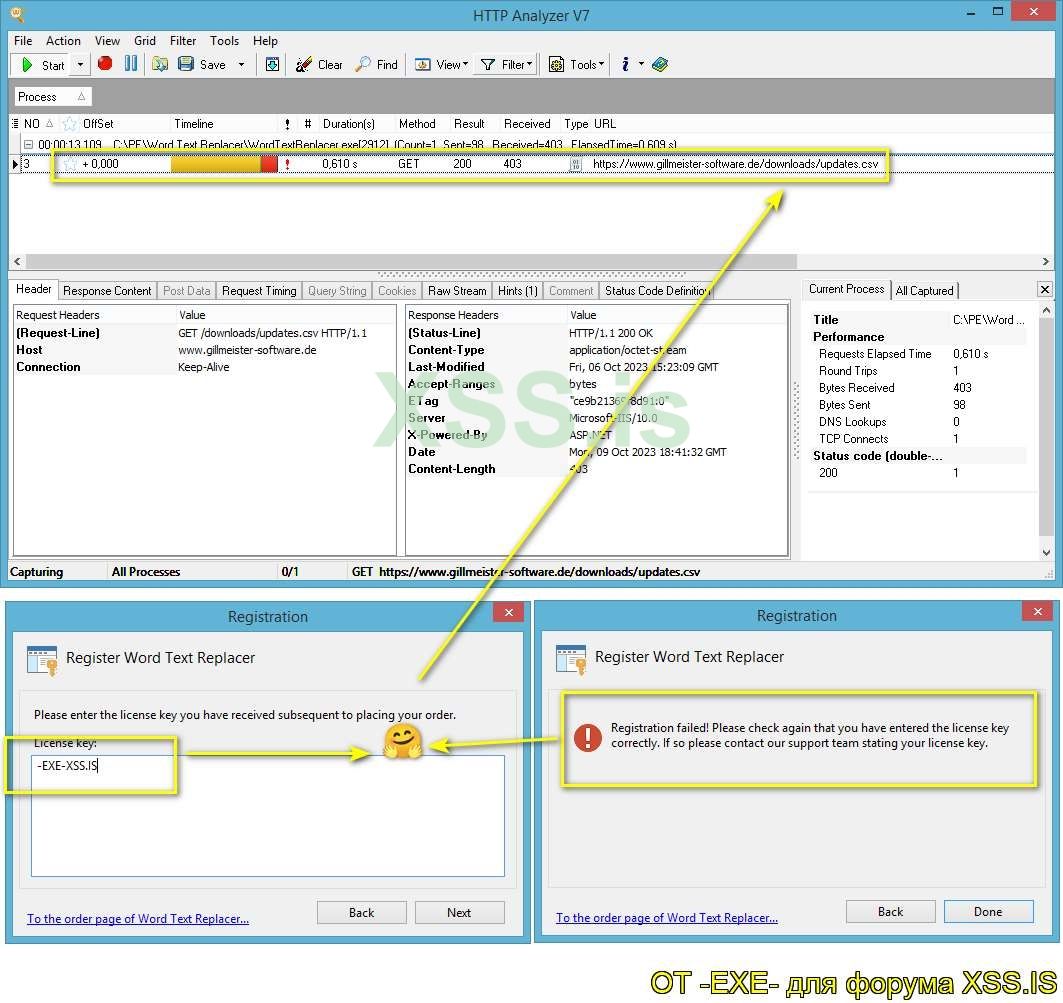
Task: Open the Grid menu
Action: (x=144, y=41)
